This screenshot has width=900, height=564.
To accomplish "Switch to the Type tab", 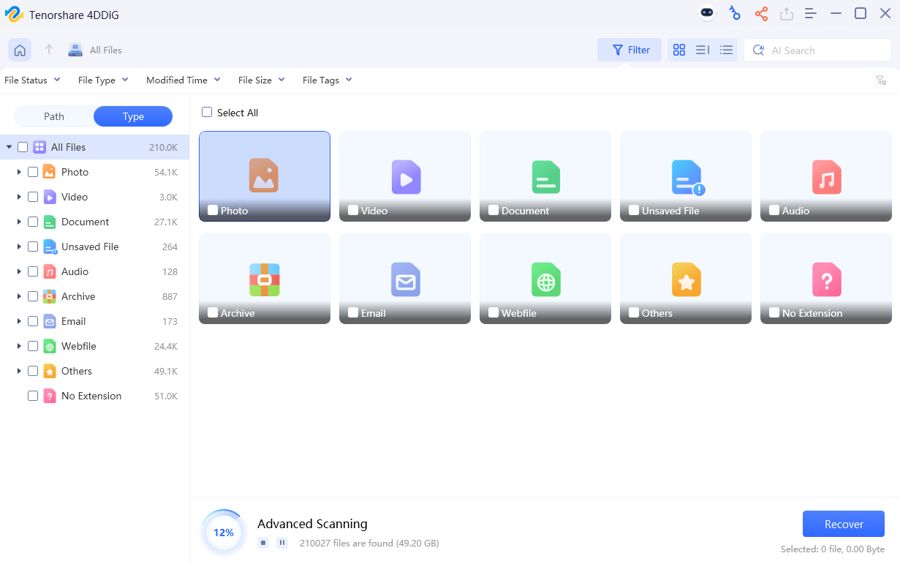I will tap(133, 116).
